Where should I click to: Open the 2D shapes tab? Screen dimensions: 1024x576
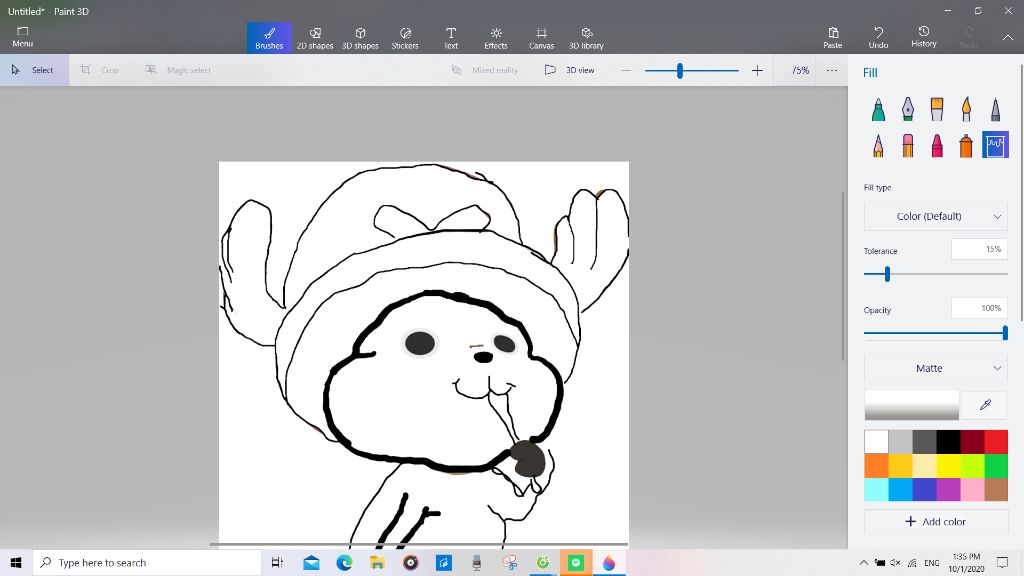click(x=315, y=38)
